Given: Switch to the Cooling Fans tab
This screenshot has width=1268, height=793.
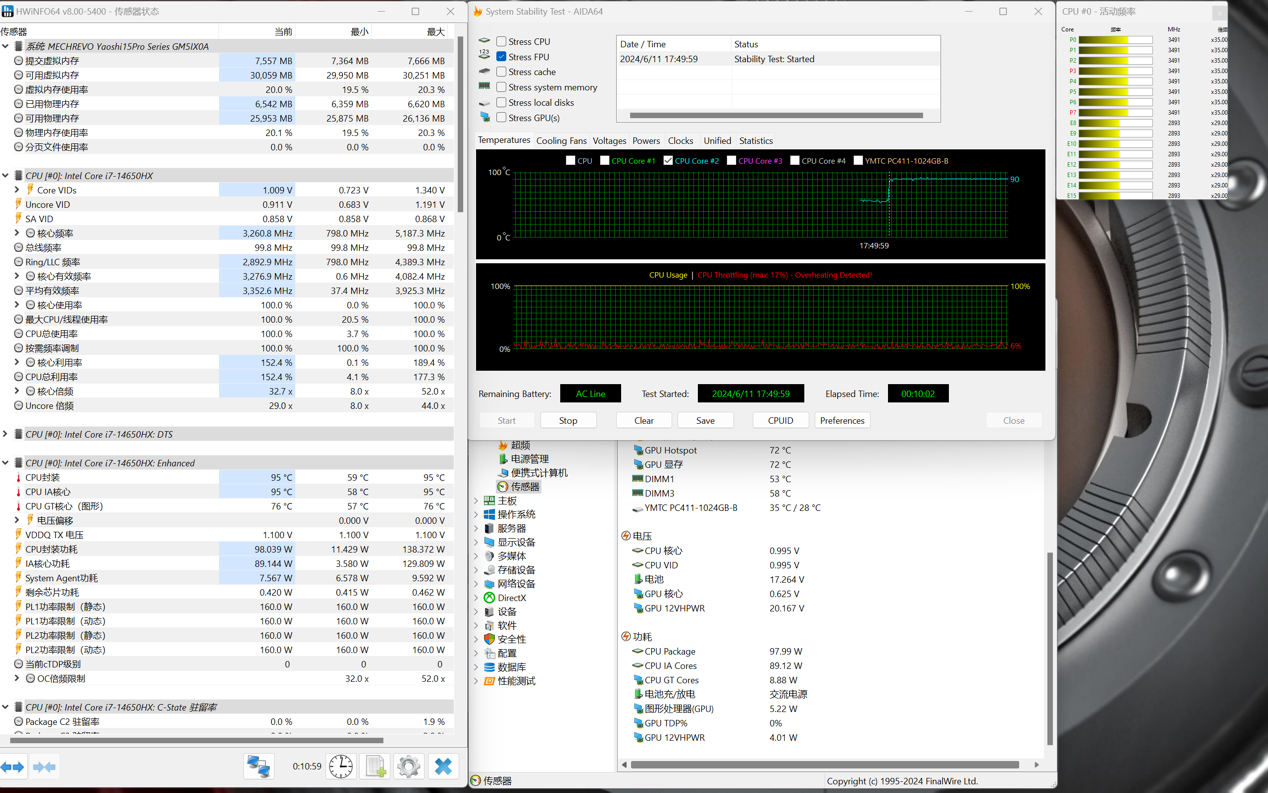Looking at the screenshot, I should pos(561,141).
